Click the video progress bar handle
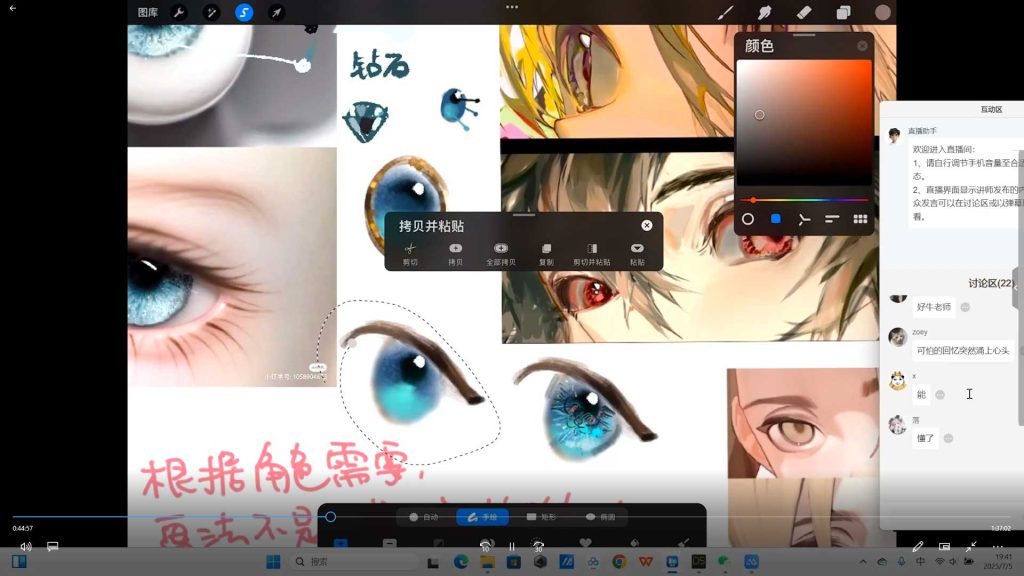The image size is (1024, 576). pyautogui.click(x=330, y=517)
